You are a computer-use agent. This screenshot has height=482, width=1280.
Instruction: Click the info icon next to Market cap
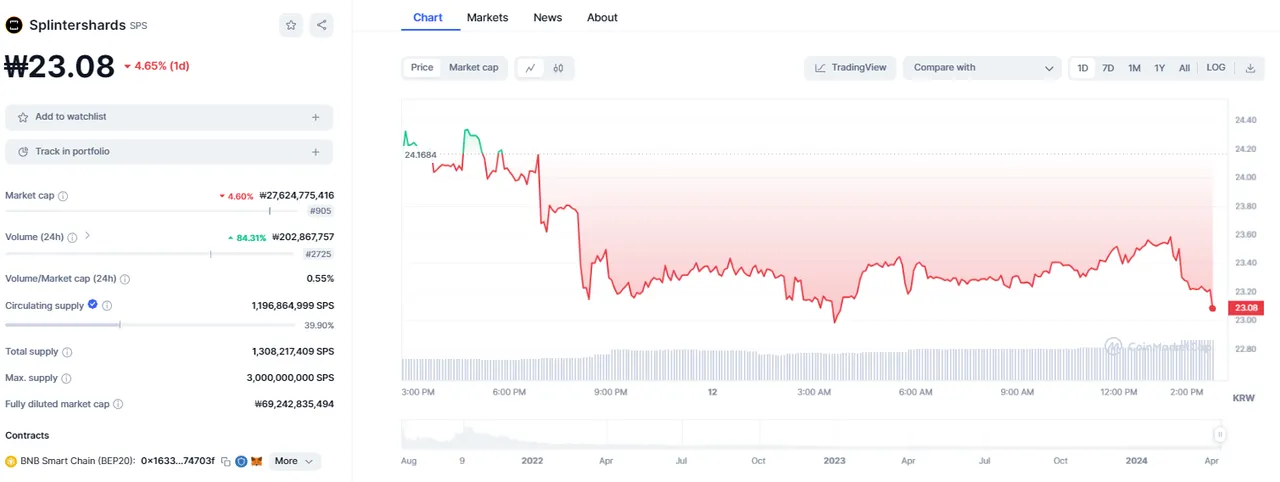click(x=63, y=196)
